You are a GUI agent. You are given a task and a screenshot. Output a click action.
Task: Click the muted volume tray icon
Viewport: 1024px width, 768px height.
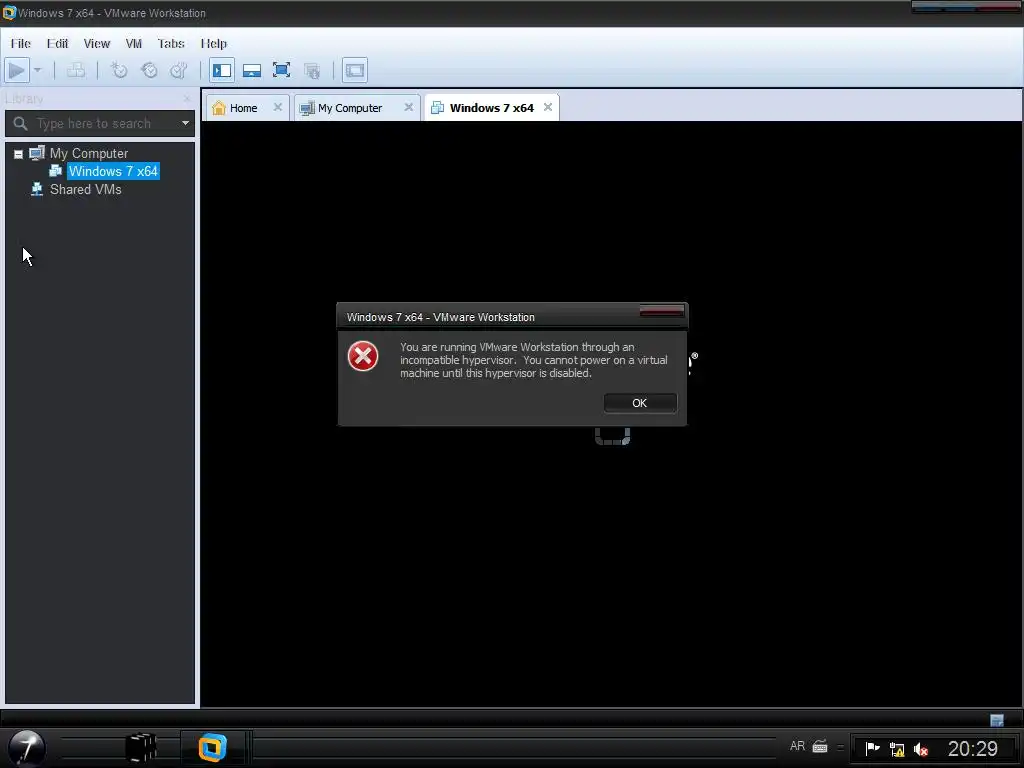[x=921, y=749]
